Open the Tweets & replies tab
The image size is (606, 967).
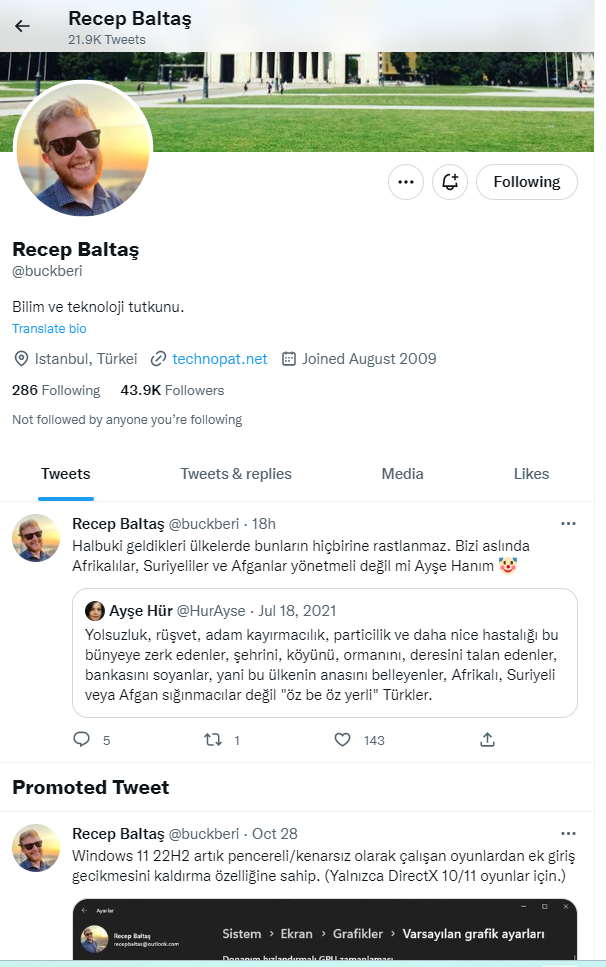236,473
